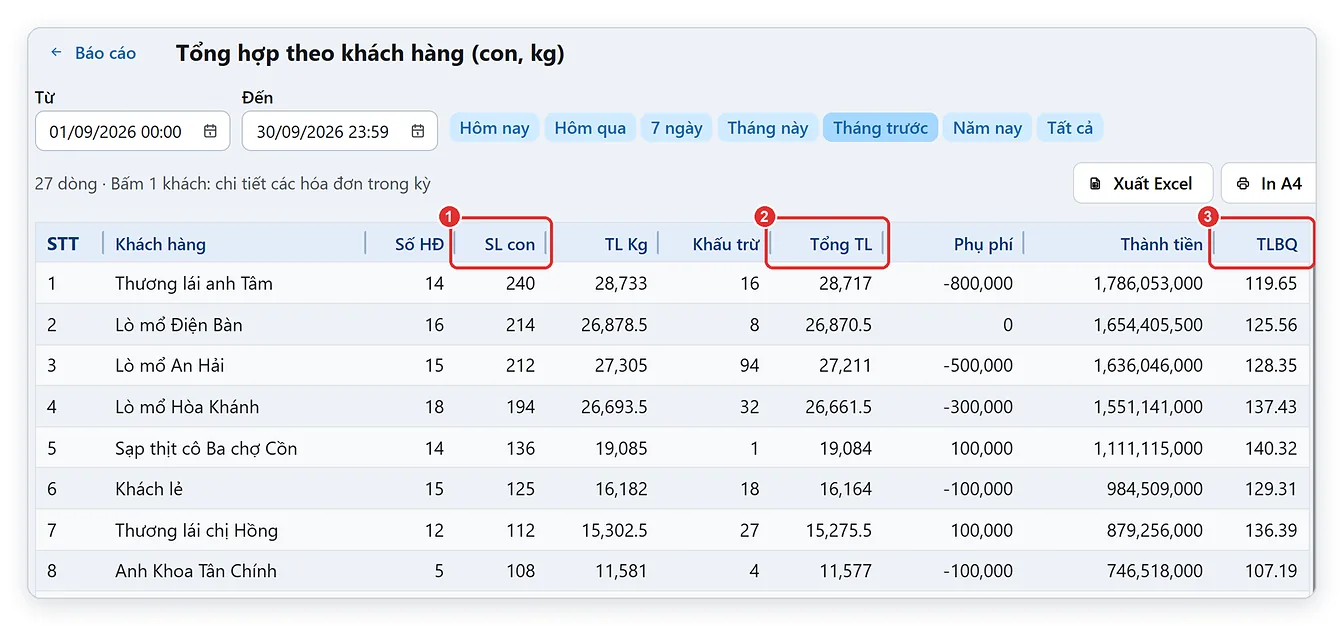Select the Hôm qua quick filter

coord(590,128)
